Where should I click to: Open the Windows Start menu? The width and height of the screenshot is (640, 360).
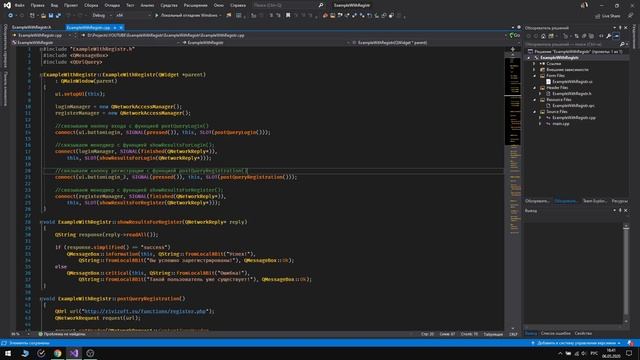pos(8,353)
